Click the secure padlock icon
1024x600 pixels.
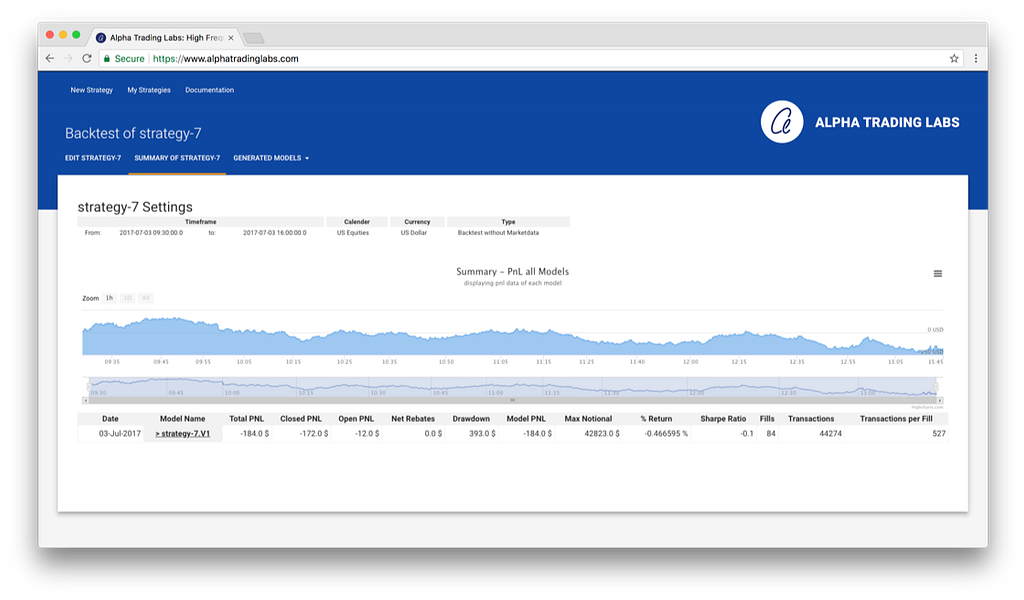(x=107, y=58)
